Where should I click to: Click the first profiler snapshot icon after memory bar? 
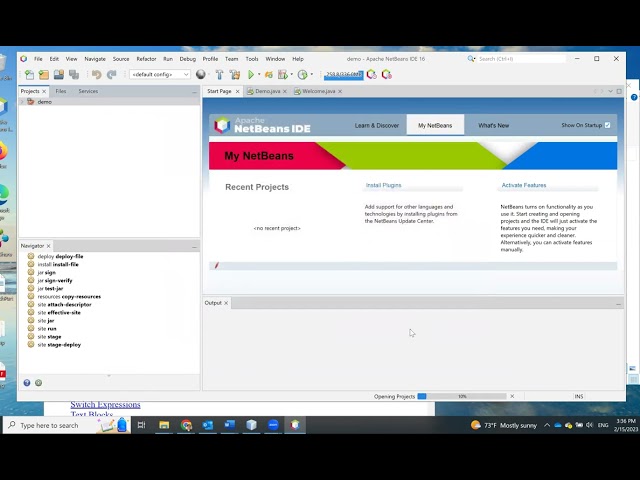tap(371, 74)
